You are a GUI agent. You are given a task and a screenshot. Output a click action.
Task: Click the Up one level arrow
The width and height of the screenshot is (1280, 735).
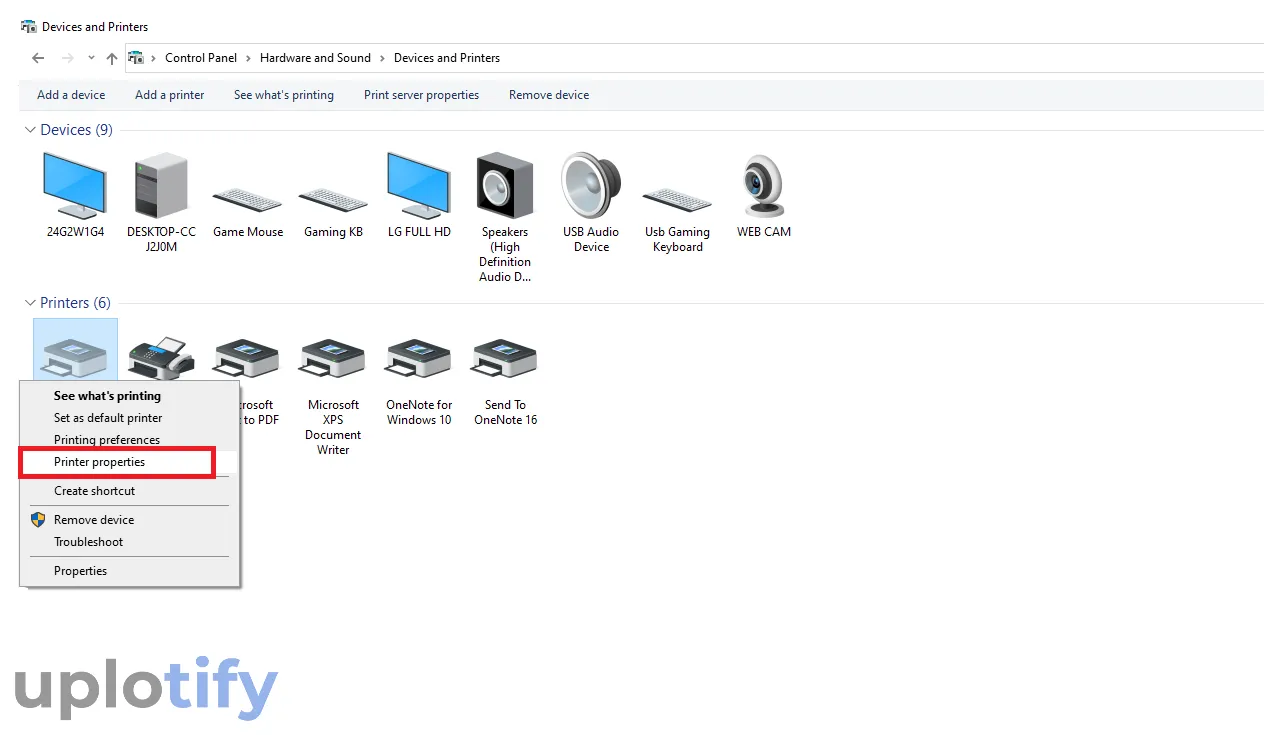112,58
